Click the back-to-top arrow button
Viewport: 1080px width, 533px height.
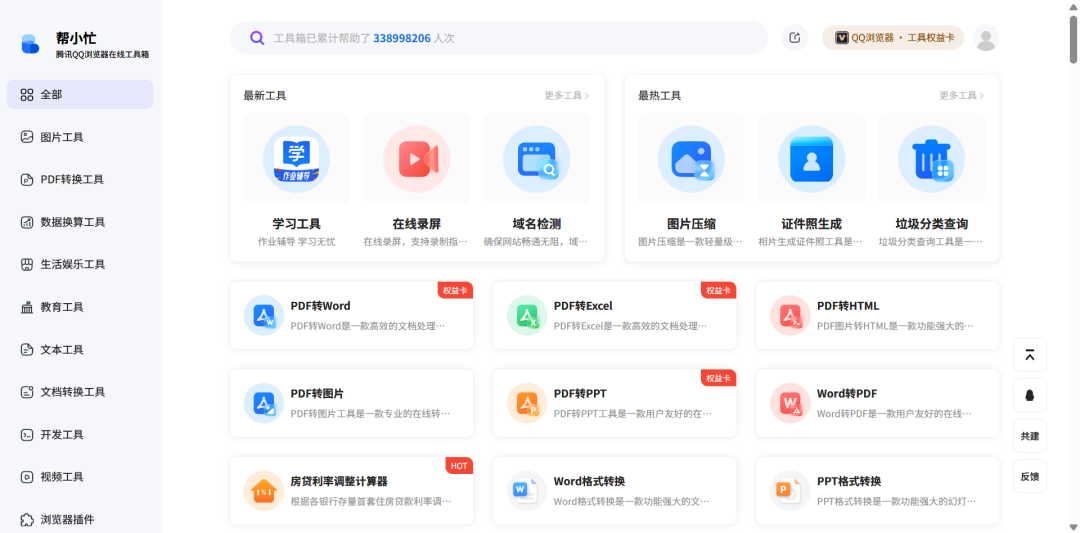coord(1030,355)
